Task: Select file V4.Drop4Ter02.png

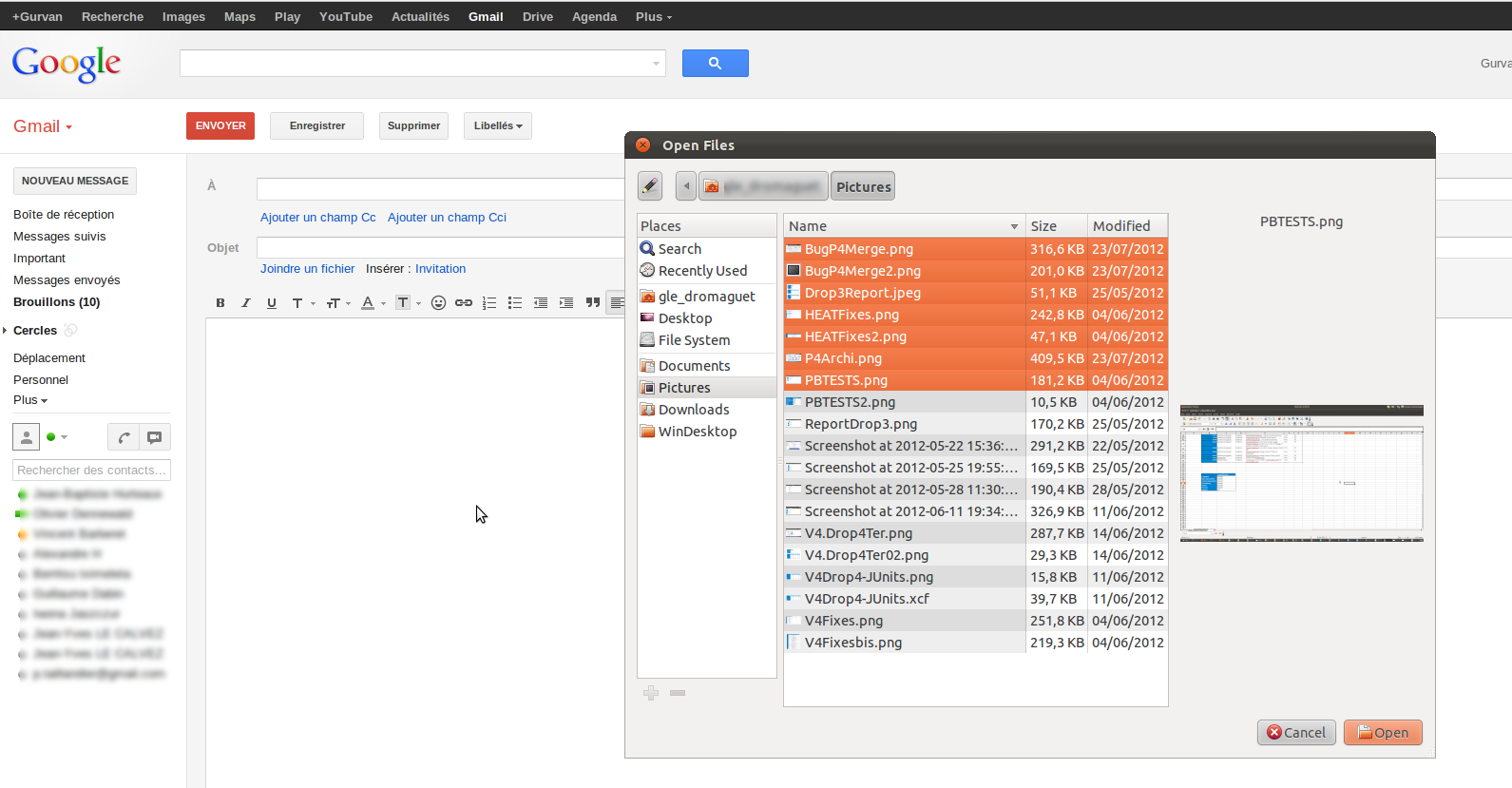Action: (x=976, y=555)
